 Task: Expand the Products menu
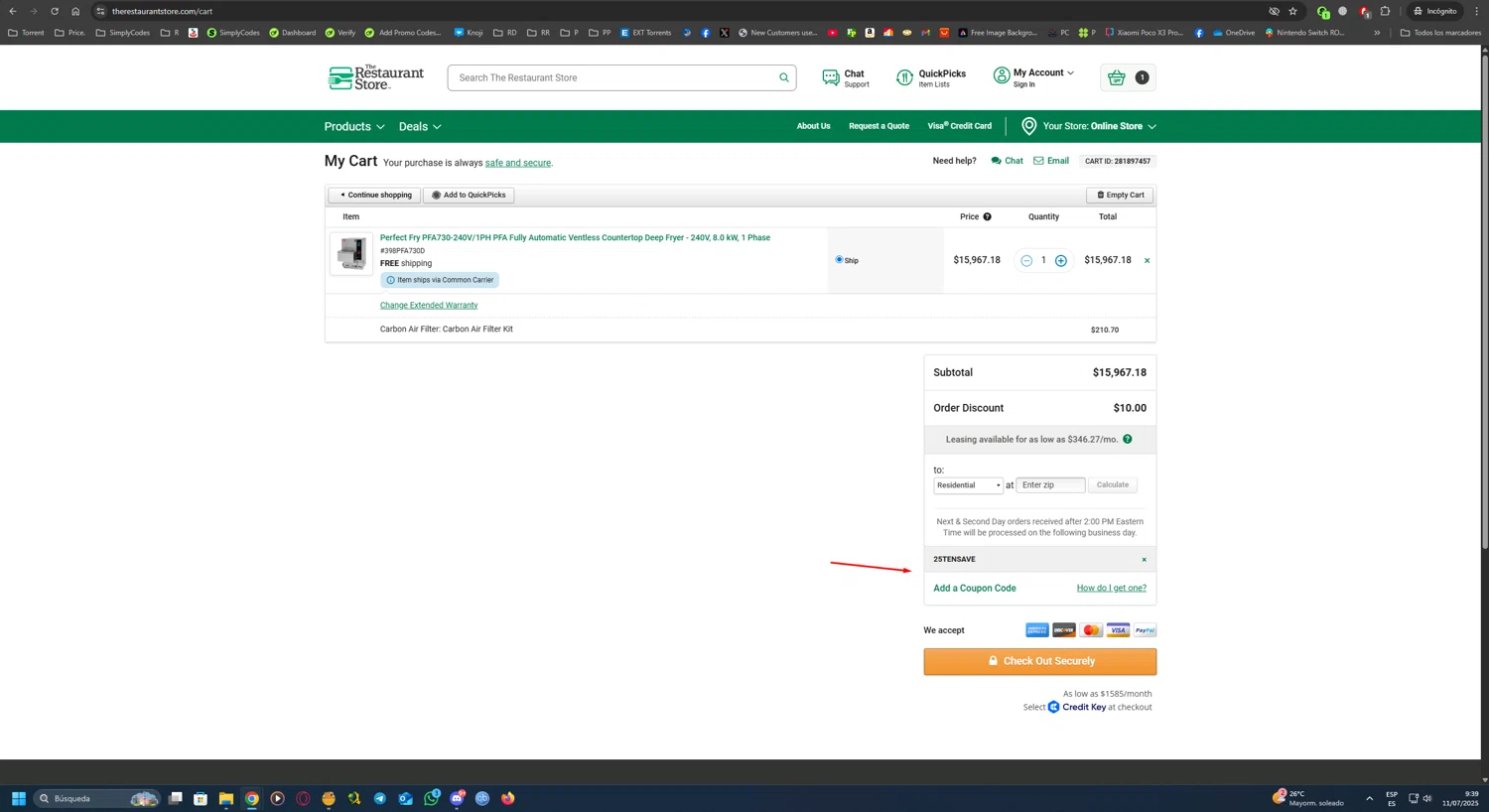(354, 126)
